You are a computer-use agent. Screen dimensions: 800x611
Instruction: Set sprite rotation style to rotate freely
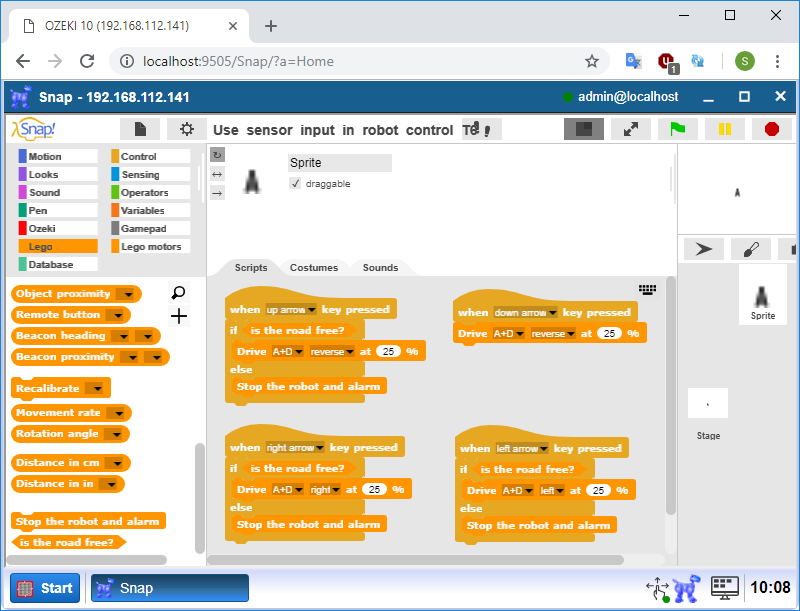[217, 155]
